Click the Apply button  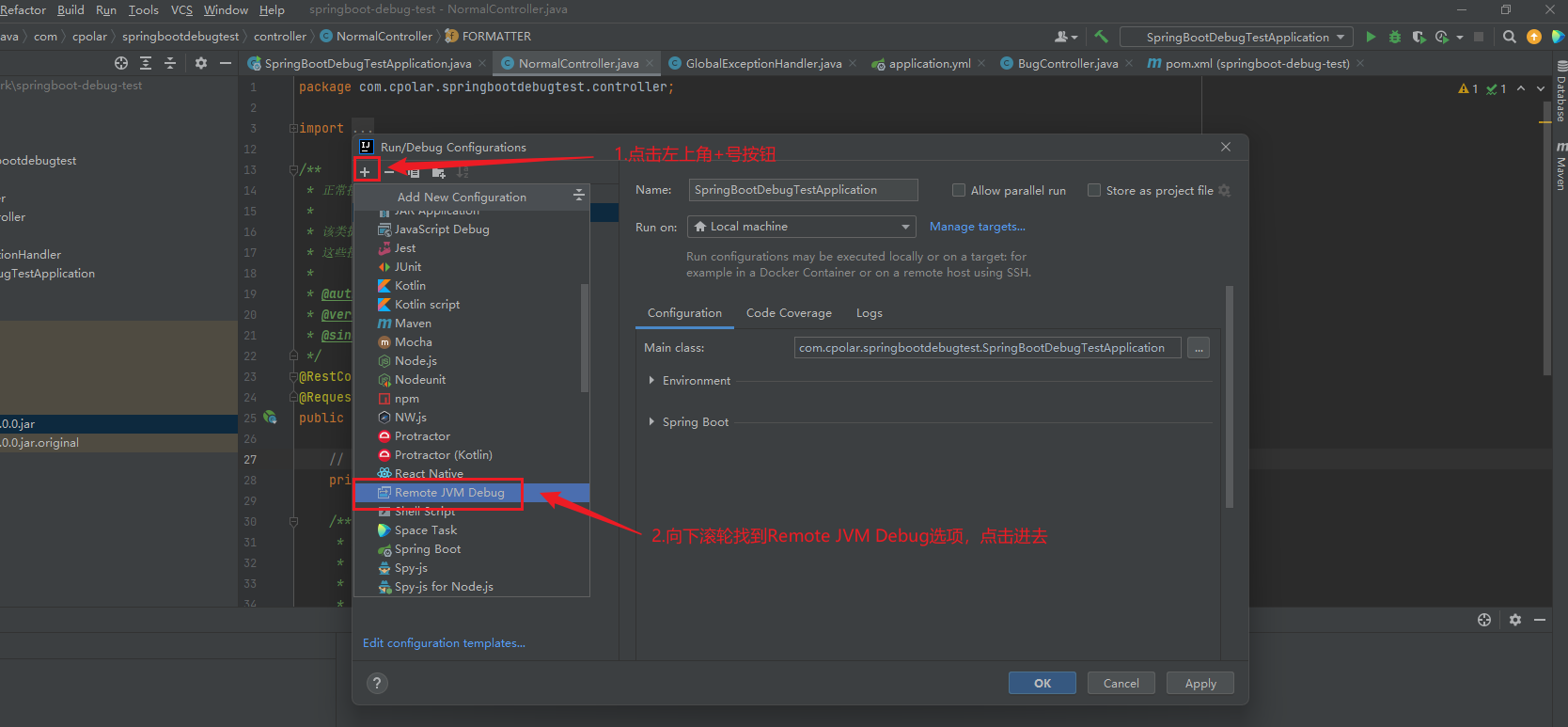click(x=1200, y=683)
